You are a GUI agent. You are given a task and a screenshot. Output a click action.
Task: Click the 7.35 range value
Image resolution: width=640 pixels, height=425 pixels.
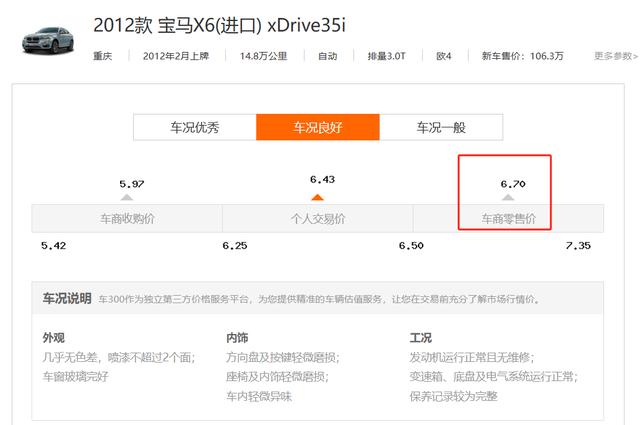tap(578, 246)
